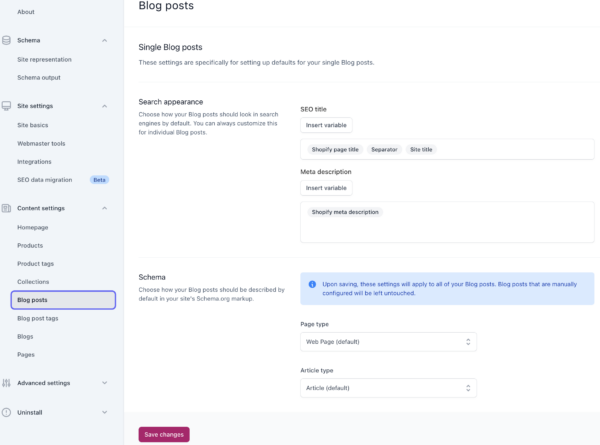
Task: Click Insert variable under SEO title
Action: [326, 126]
